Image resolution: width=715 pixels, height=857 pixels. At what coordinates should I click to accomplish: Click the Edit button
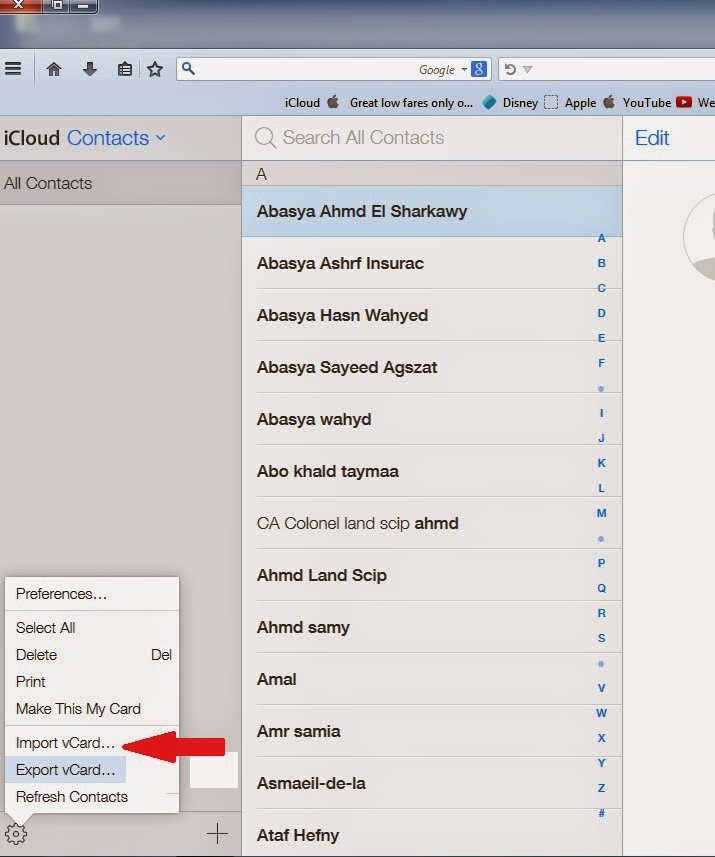tap(652, 138)
